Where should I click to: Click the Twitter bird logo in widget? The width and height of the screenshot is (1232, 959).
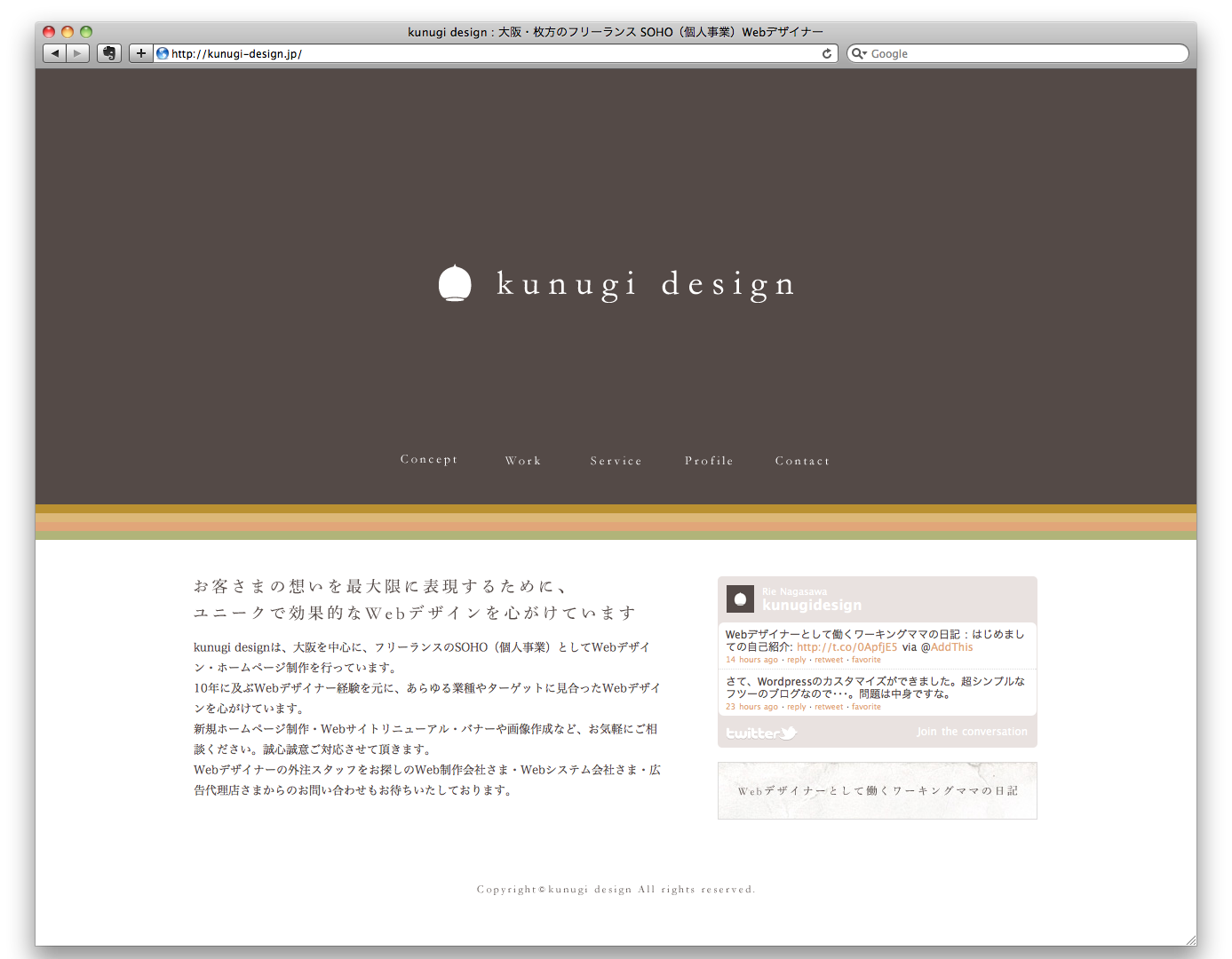tap(761, 733)
